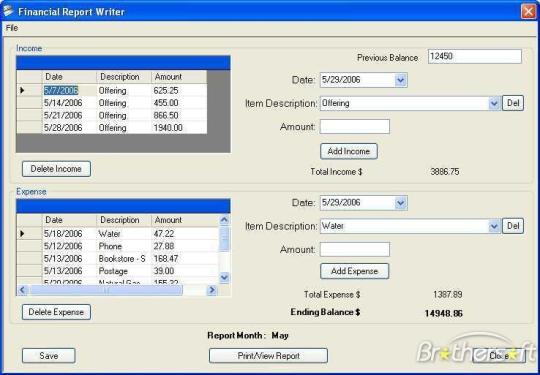Image resolution: width=540 pixels, height=375 pixels.
Task: Click the expense amount 168.47
Action: (185, 259)
